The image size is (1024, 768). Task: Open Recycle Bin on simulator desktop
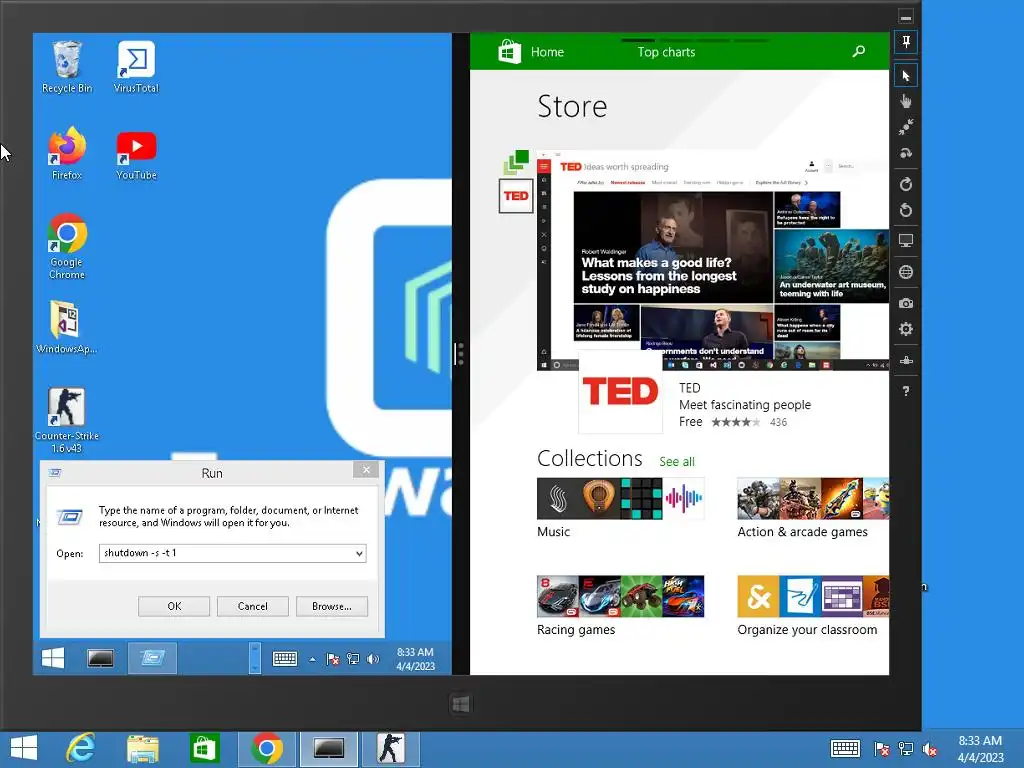(67, 67)
